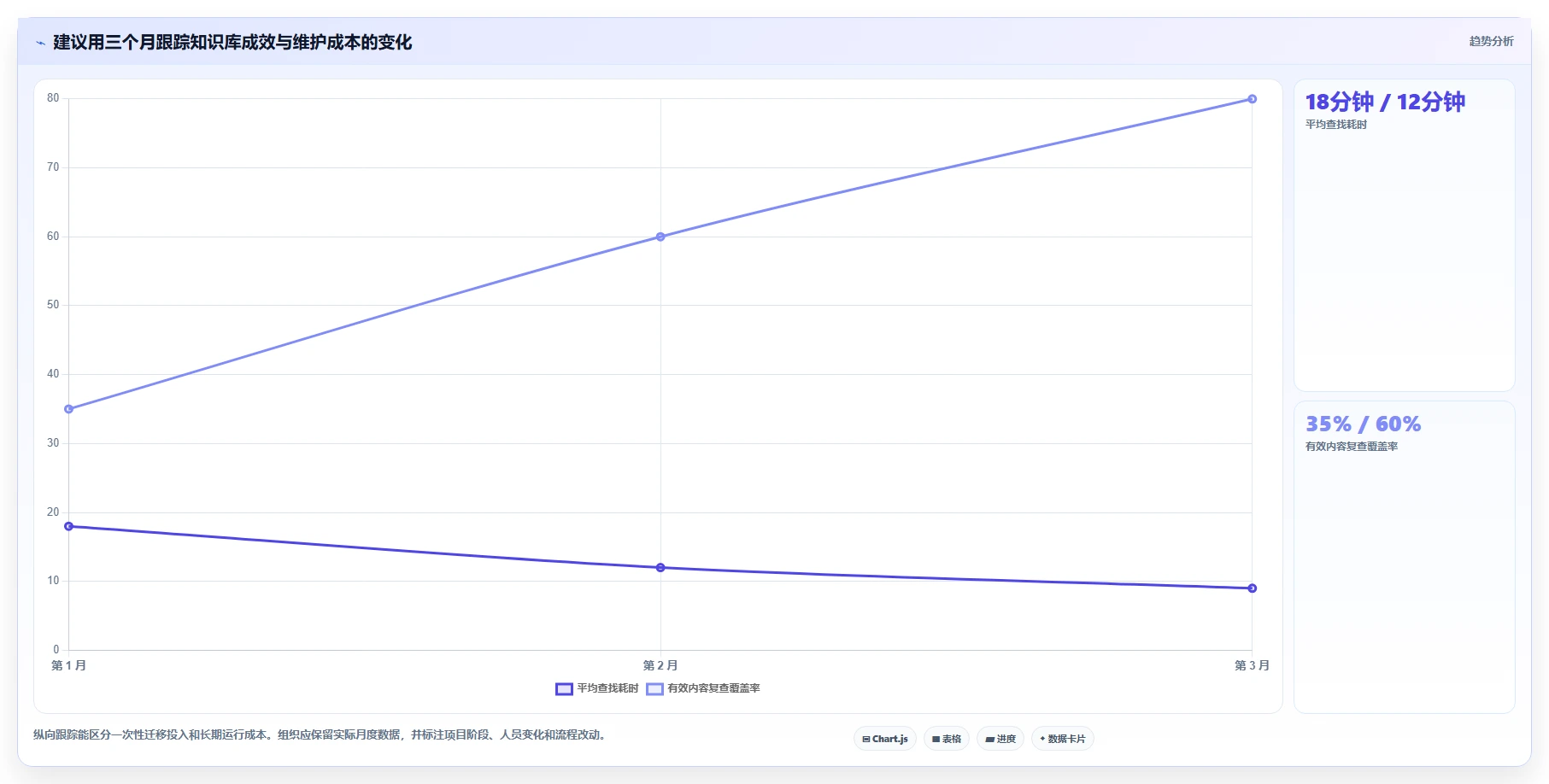The image size is (1549, 784).
Task: Click the 第1月 data point at 18
Action: (x=69, y=526)
